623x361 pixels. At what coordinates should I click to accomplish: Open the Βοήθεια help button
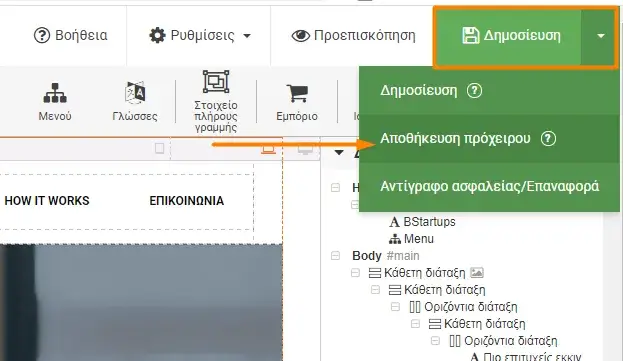pos(70,36)
